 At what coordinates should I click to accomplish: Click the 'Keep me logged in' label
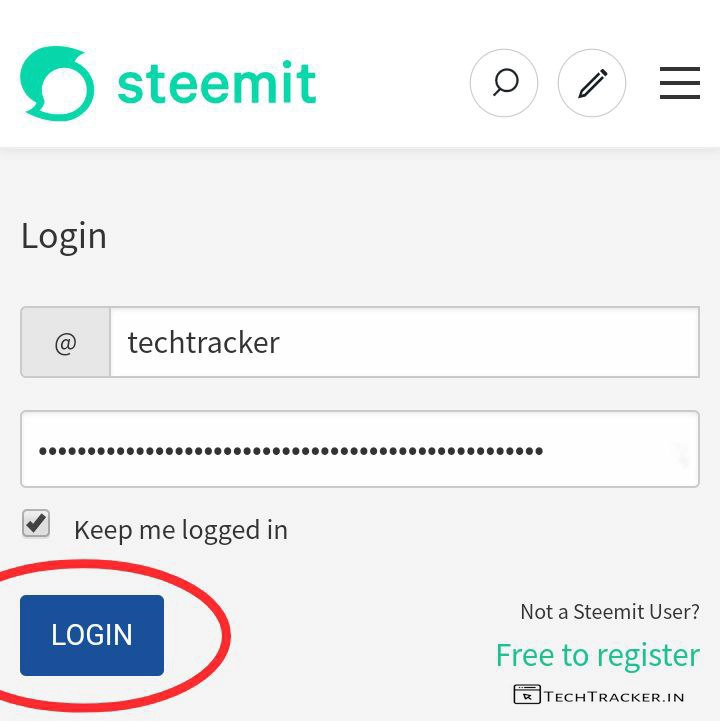(181, 530)
